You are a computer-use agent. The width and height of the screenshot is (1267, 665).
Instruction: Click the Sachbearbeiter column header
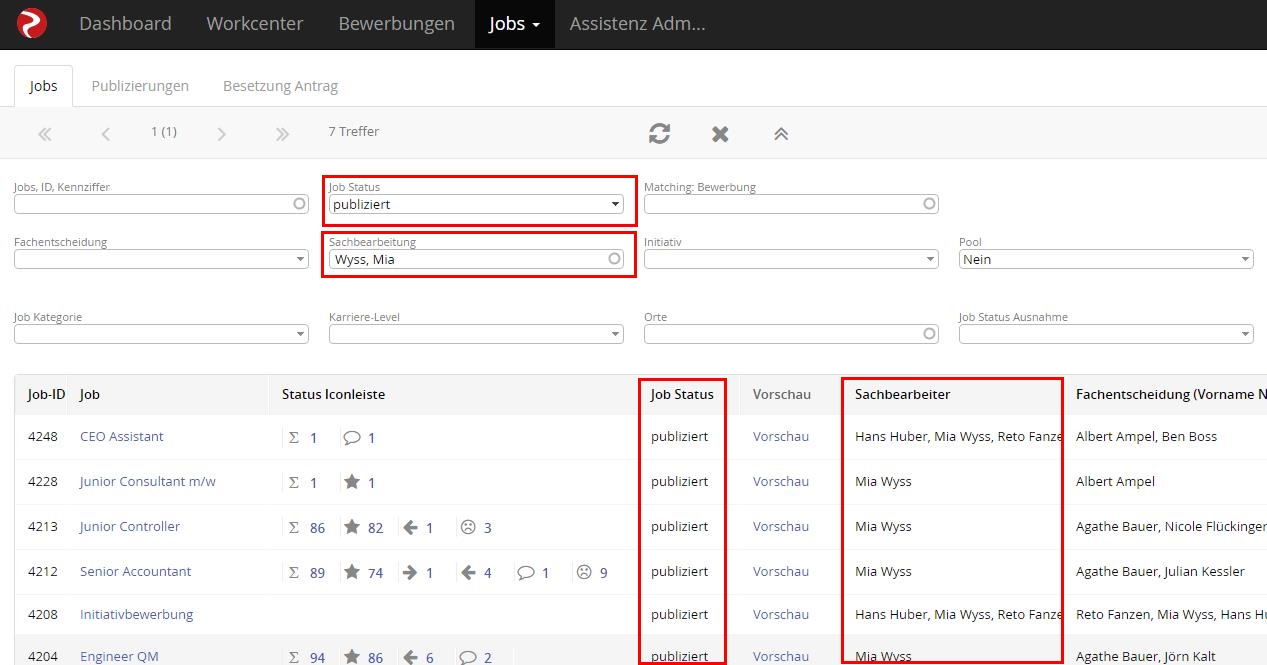pos(903,394)
